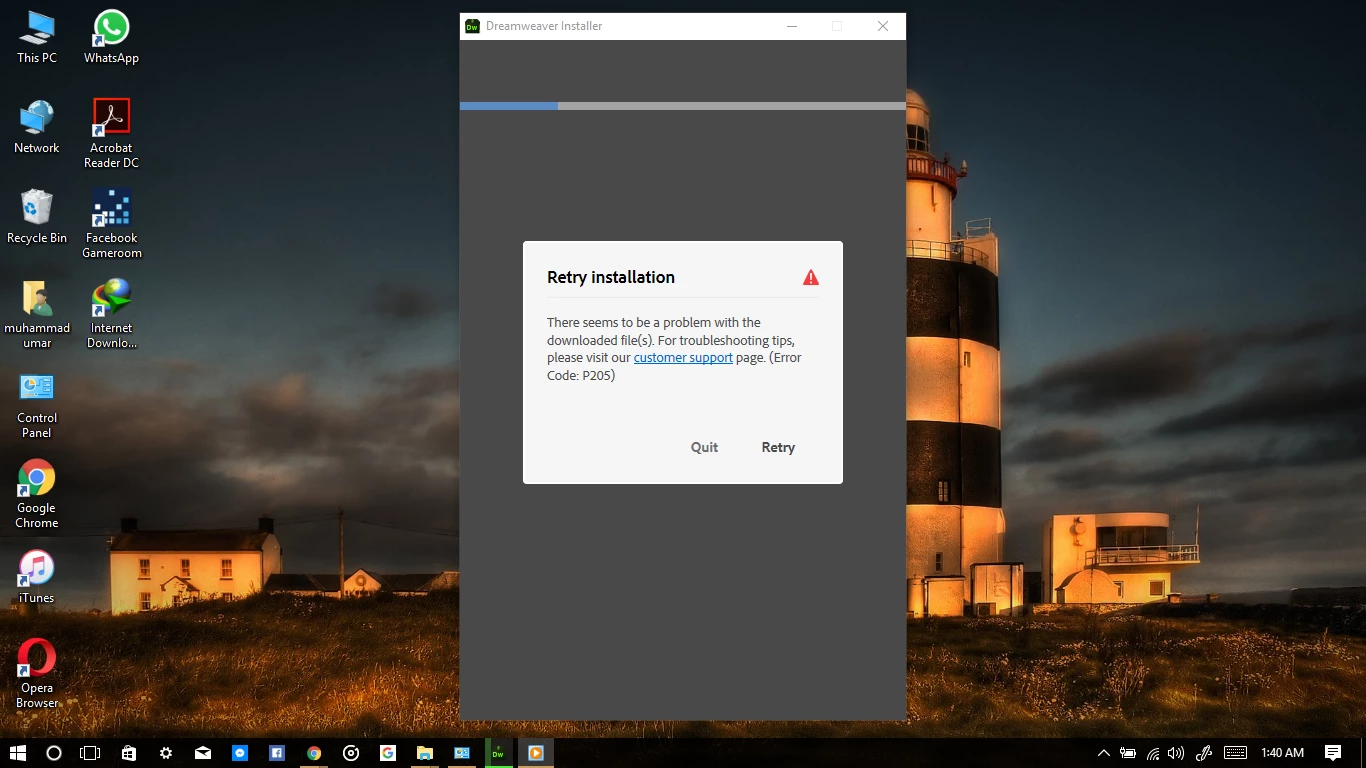Minimize the Dreamweaver Installer window
Image resolution: width=1366 pixels, height=768 pixels.
tap(791, 26)
